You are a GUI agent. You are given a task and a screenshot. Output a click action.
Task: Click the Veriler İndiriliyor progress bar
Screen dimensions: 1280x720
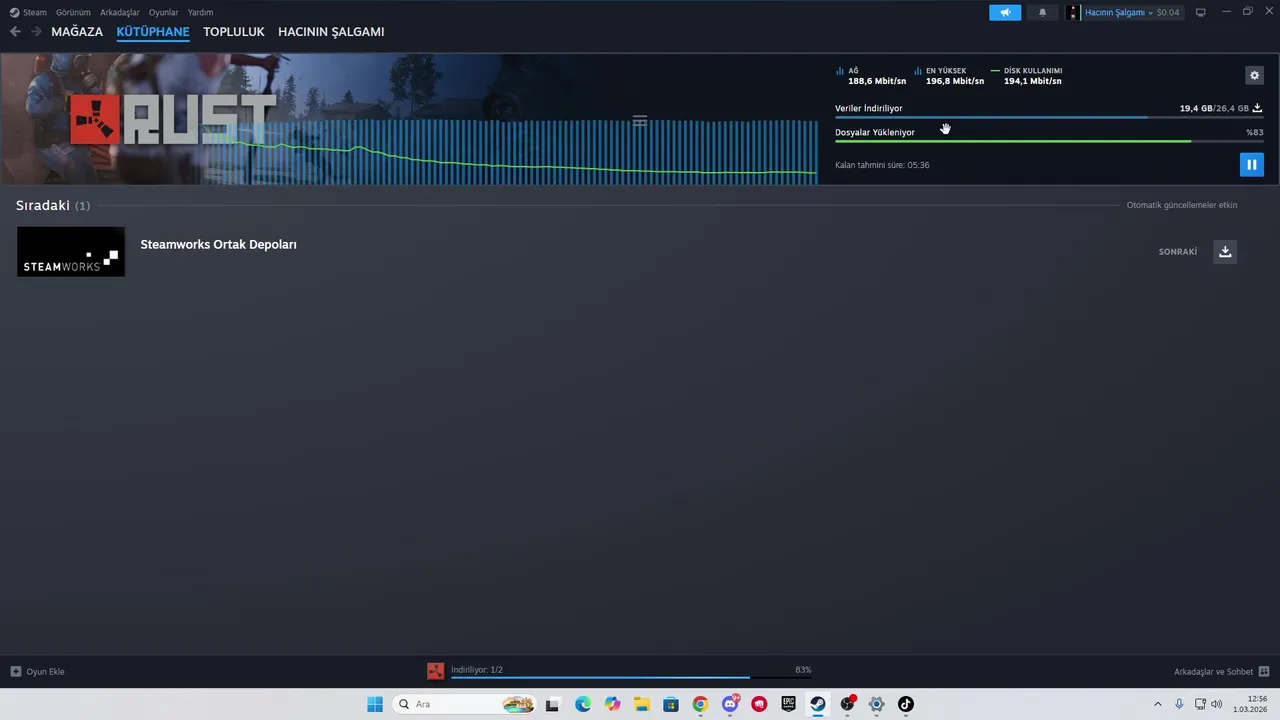1049,117
